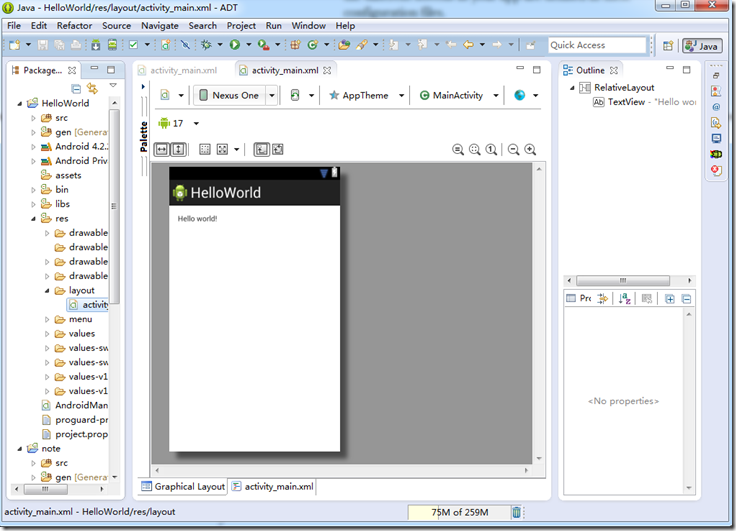Click the Open Task pencil icon in toolbar
The height and width of the screenshot is (531, 736).
point(361,45)
